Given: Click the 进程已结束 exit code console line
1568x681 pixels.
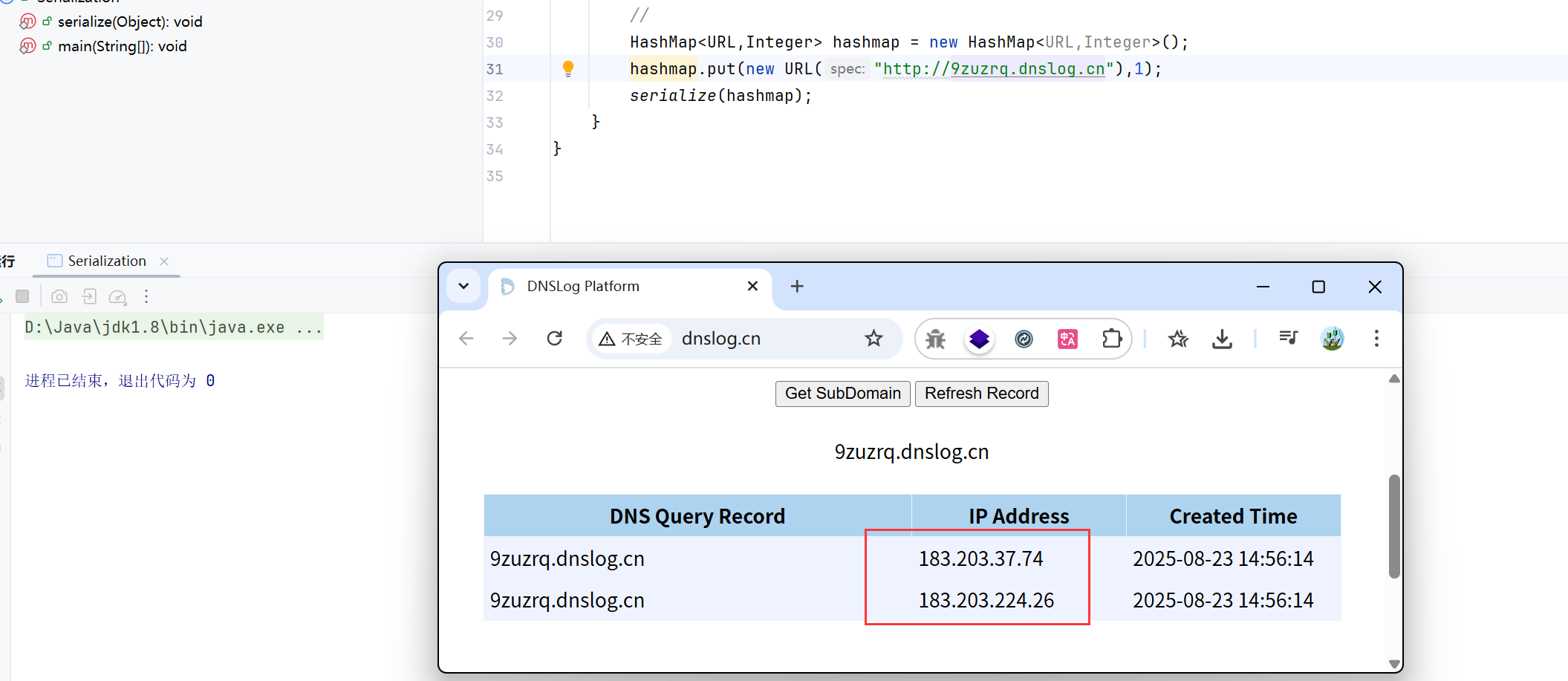Looking at the screenshot, I should [x=120, y=381].
